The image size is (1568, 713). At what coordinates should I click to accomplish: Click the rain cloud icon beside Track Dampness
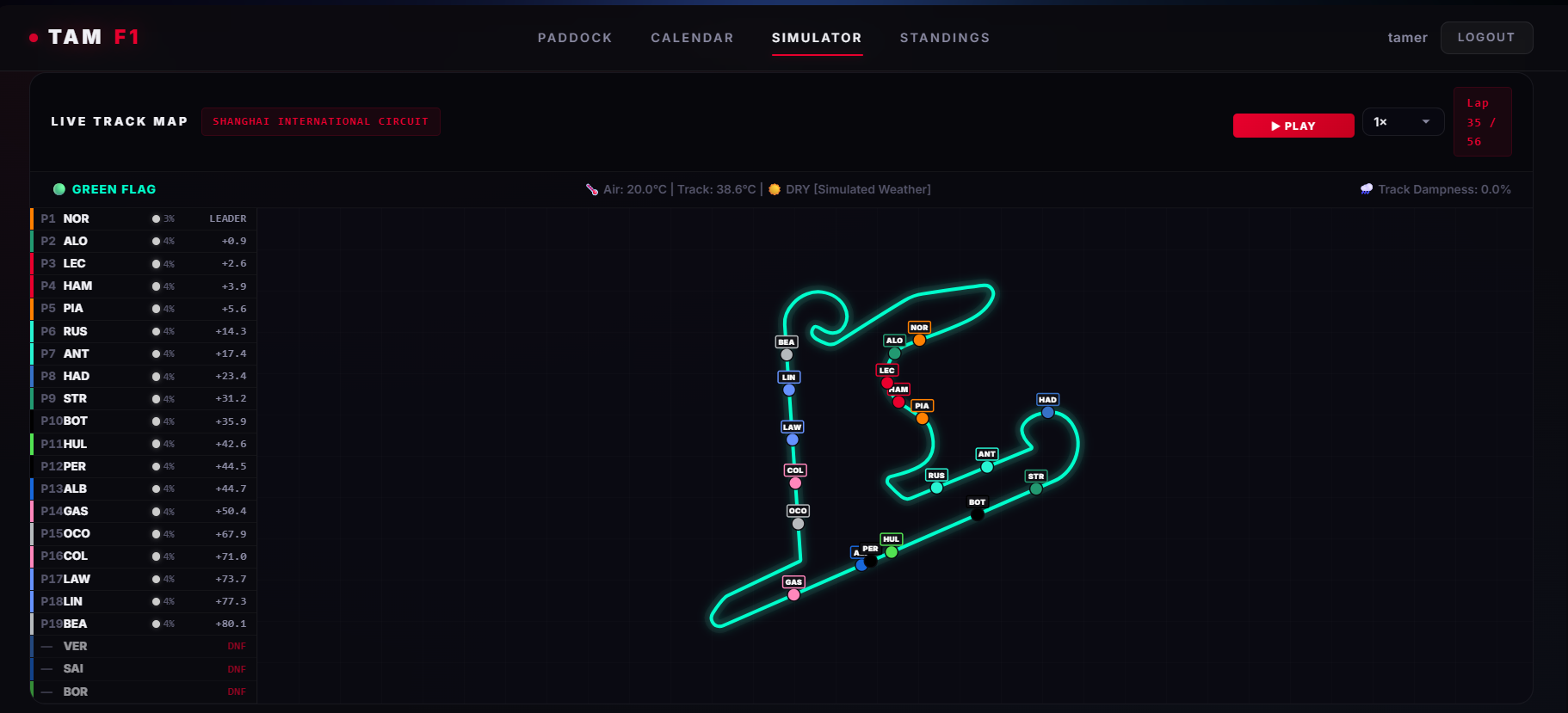tap(1367, 189)
